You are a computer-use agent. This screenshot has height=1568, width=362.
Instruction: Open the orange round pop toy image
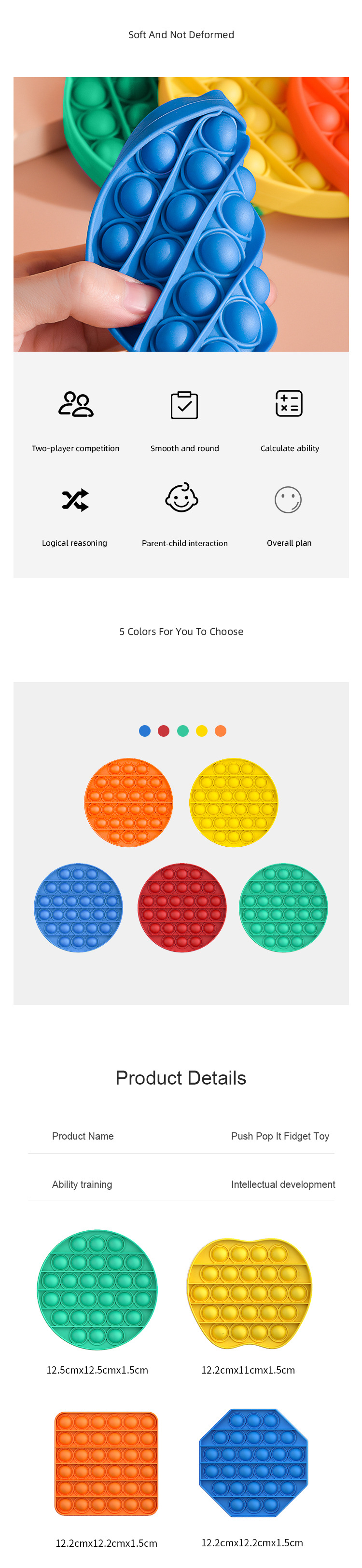click(x=128, y=802)
